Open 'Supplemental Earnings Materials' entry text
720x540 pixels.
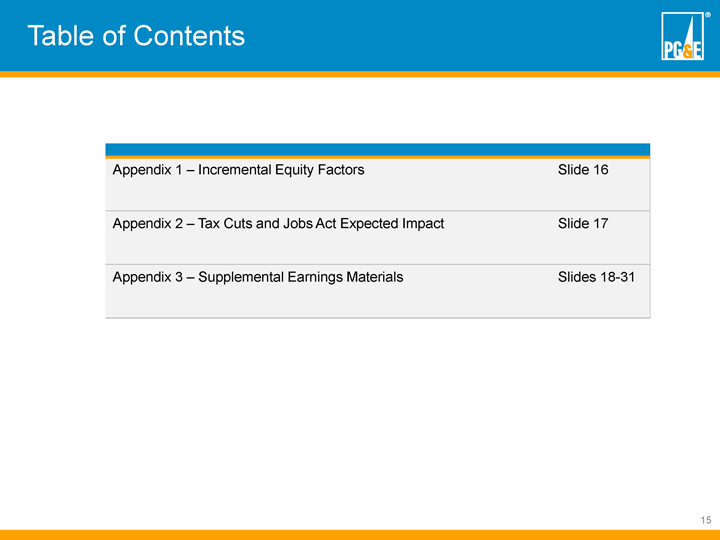coord(301,276)
